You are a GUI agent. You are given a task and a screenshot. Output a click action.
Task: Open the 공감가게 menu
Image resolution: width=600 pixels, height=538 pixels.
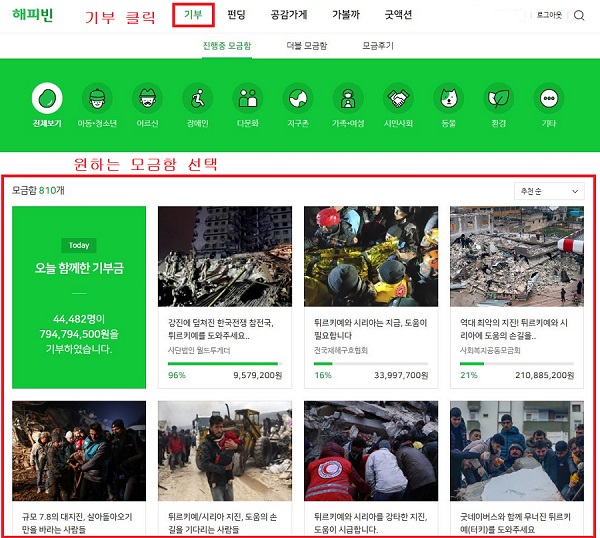[x=289, y=15]
